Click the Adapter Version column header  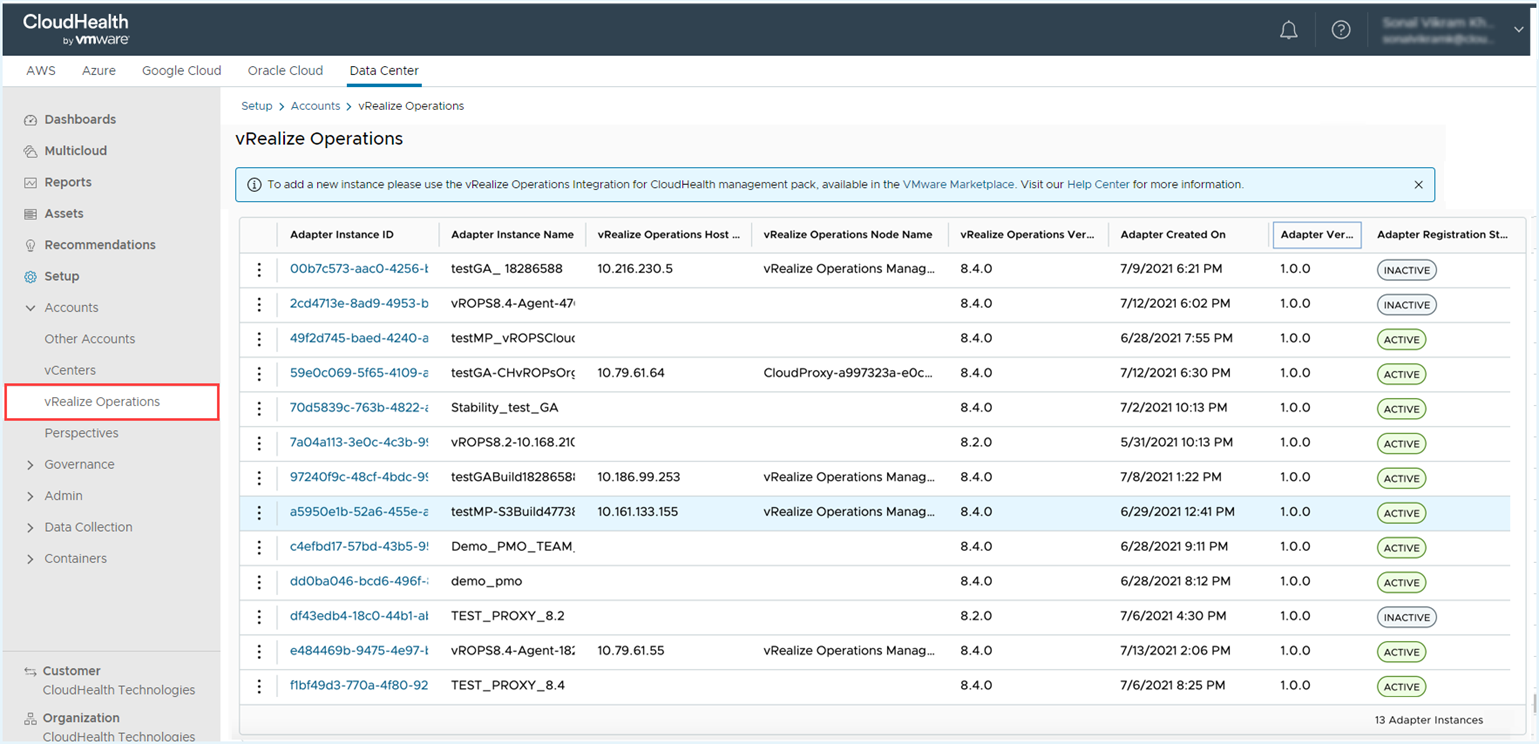1316,235
